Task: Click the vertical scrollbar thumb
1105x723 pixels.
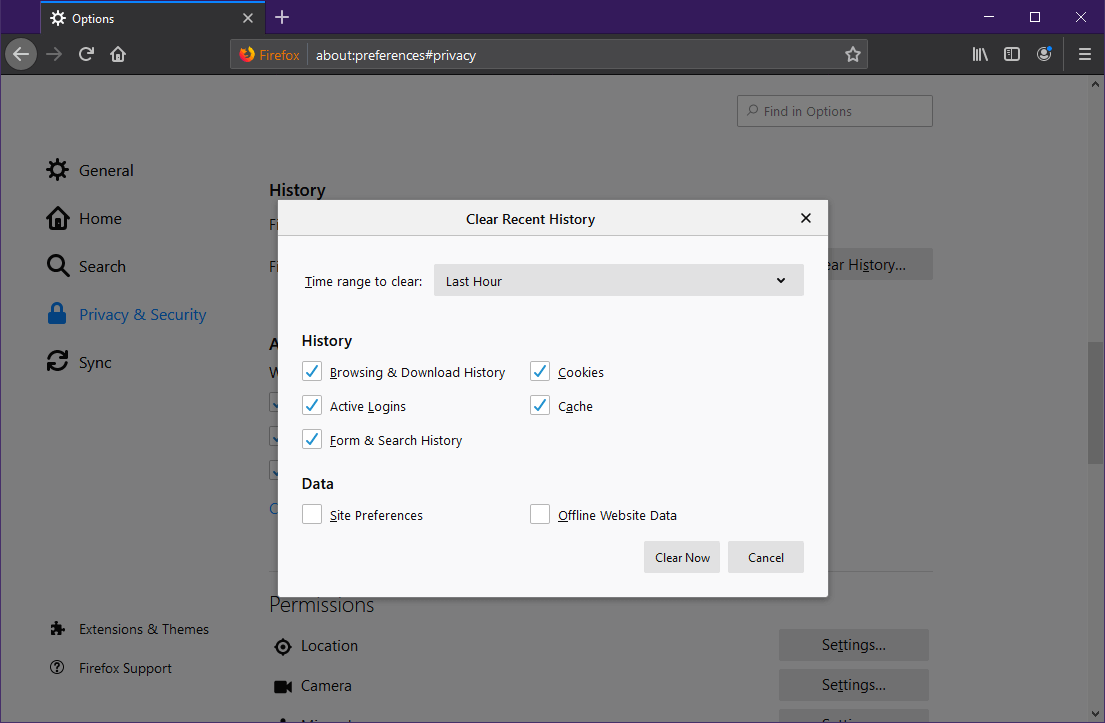Action: tap(1095, 403)
